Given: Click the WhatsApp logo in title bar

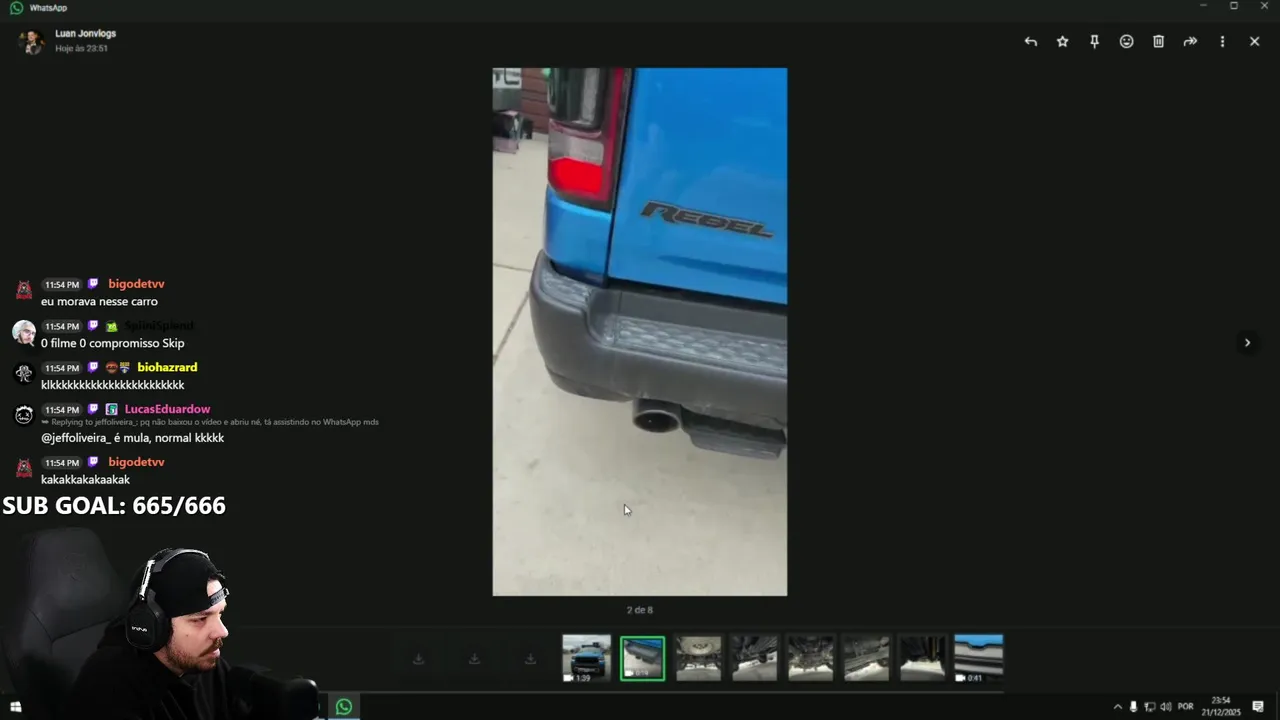Looking at the screenshot, I should point(16,7).
